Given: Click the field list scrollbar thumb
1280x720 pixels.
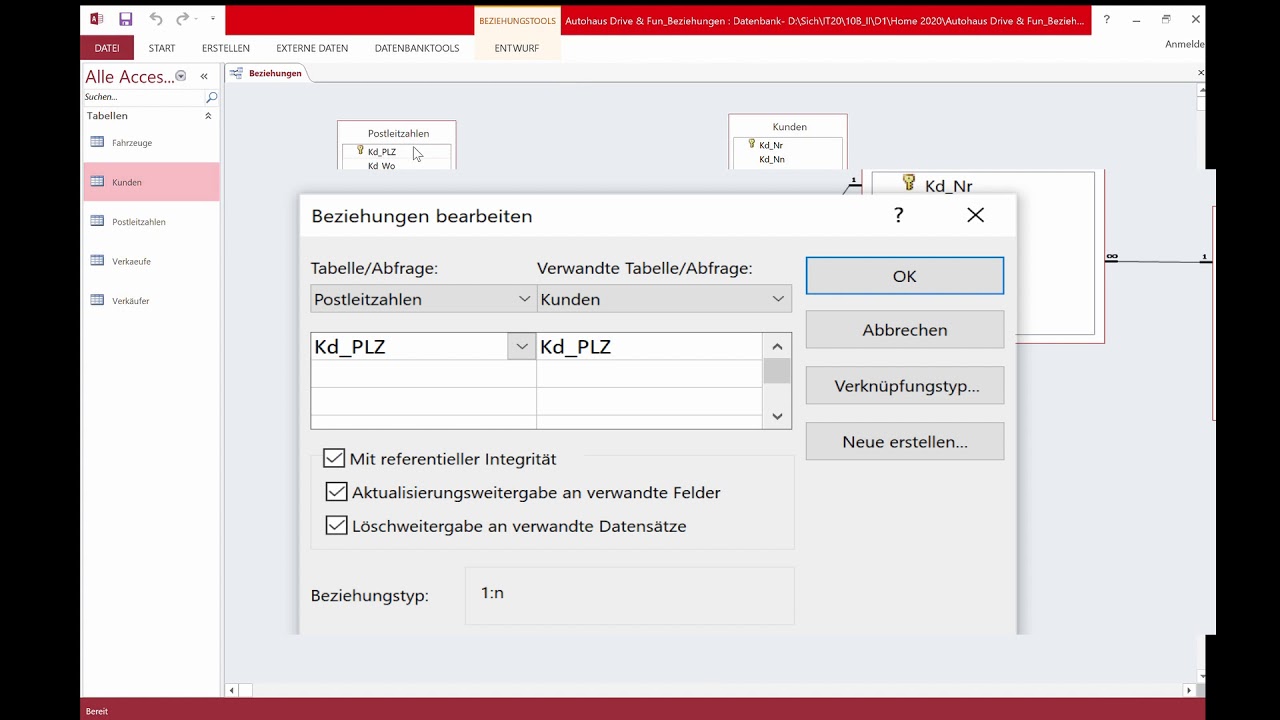Looking at the screenshot, I should (x=777, y=371).
